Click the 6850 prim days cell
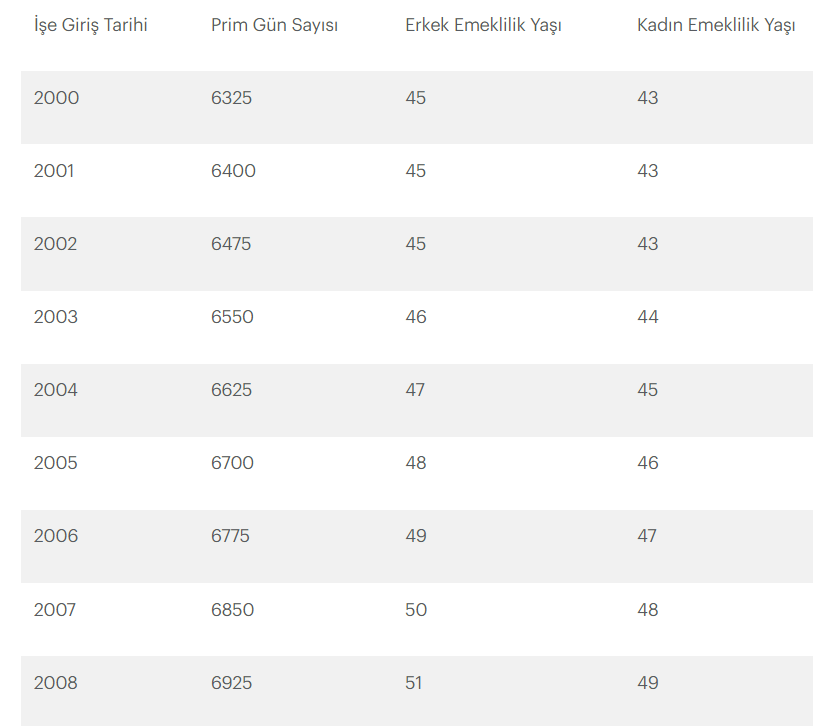This screenshot has width=813, height=726. click(232, 610)
